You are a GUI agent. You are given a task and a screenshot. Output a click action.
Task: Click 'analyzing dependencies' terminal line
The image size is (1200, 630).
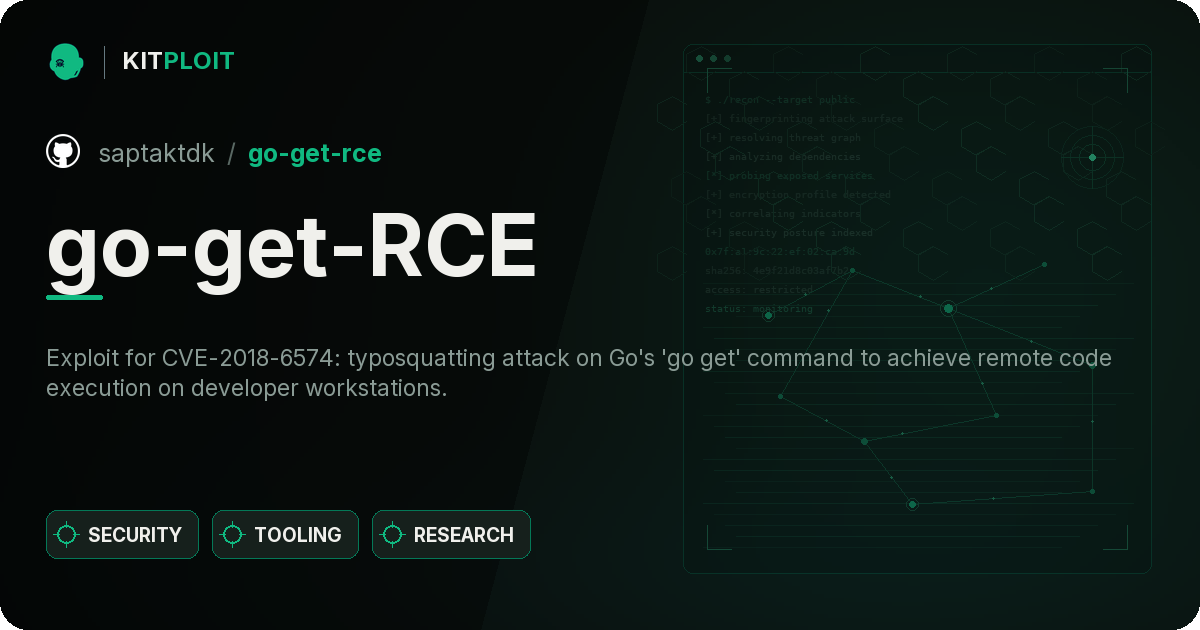[x=783, y=156]
